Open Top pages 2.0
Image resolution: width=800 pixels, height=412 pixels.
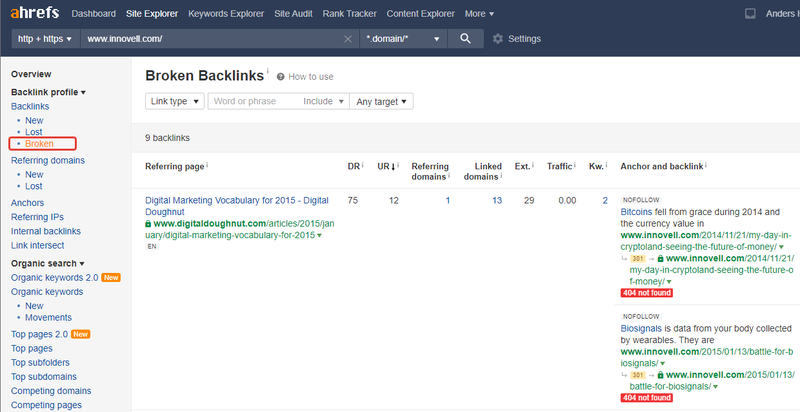[39, 334]
